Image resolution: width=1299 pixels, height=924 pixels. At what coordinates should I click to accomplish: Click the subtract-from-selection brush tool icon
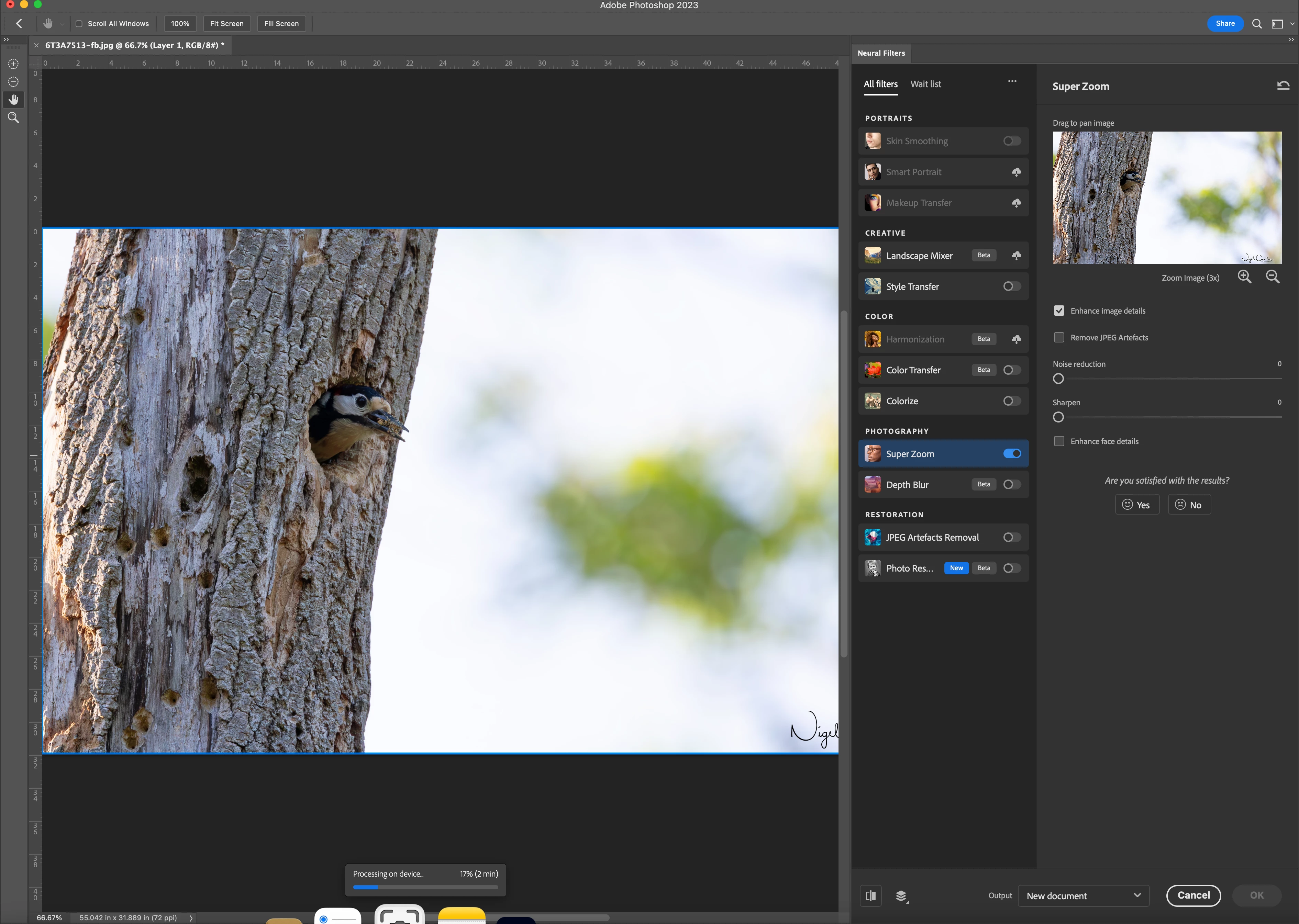click(13, 82)
